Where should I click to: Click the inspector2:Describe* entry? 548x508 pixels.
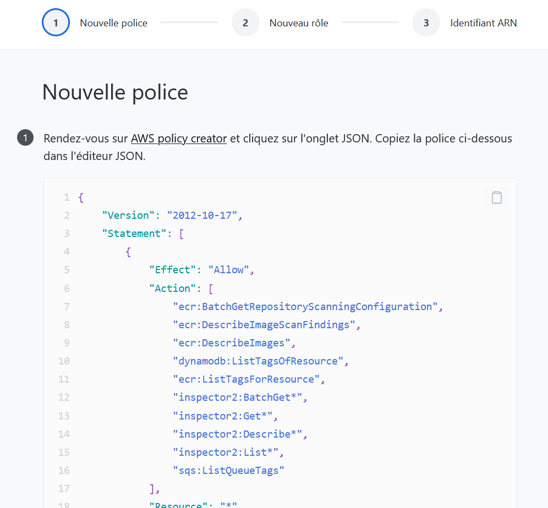click(240, 434)
